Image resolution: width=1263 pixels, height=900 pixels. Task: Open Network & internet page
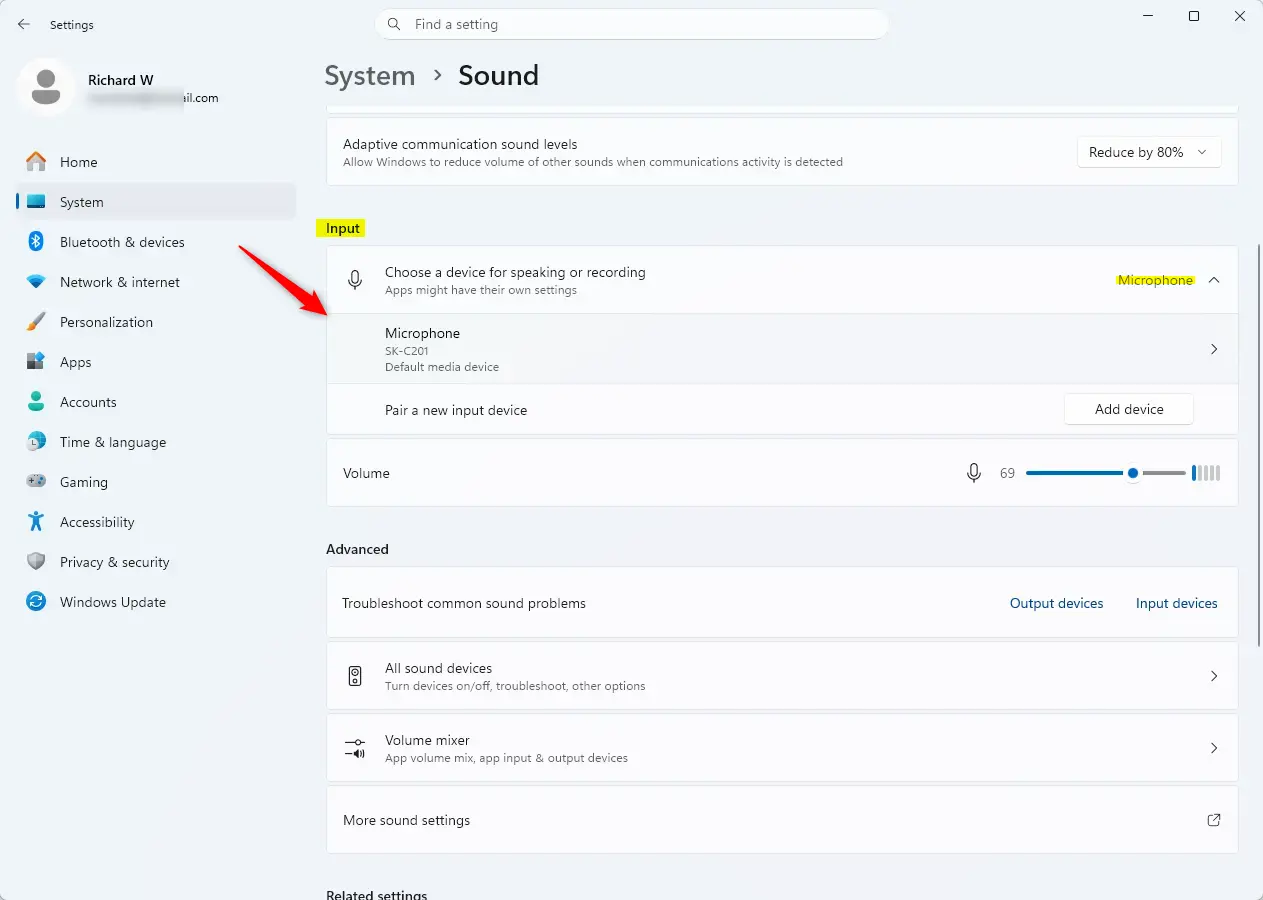tap(156, 282)
